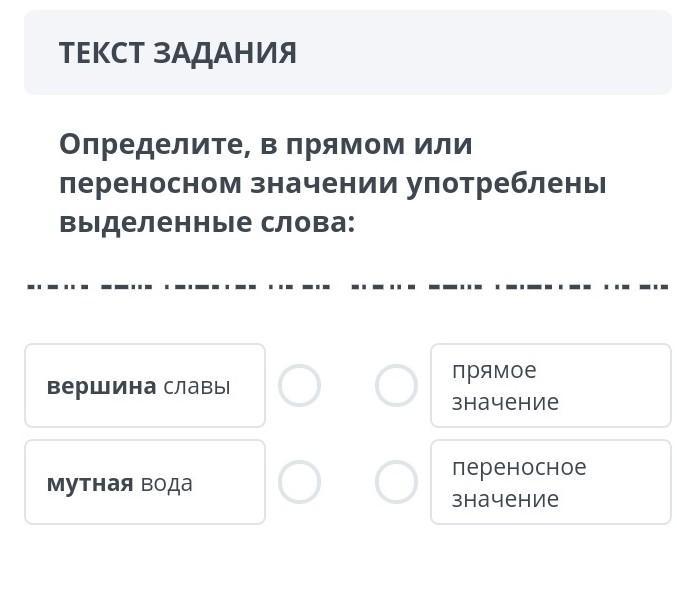Click the bold word вершина

(x=101, y=386)
